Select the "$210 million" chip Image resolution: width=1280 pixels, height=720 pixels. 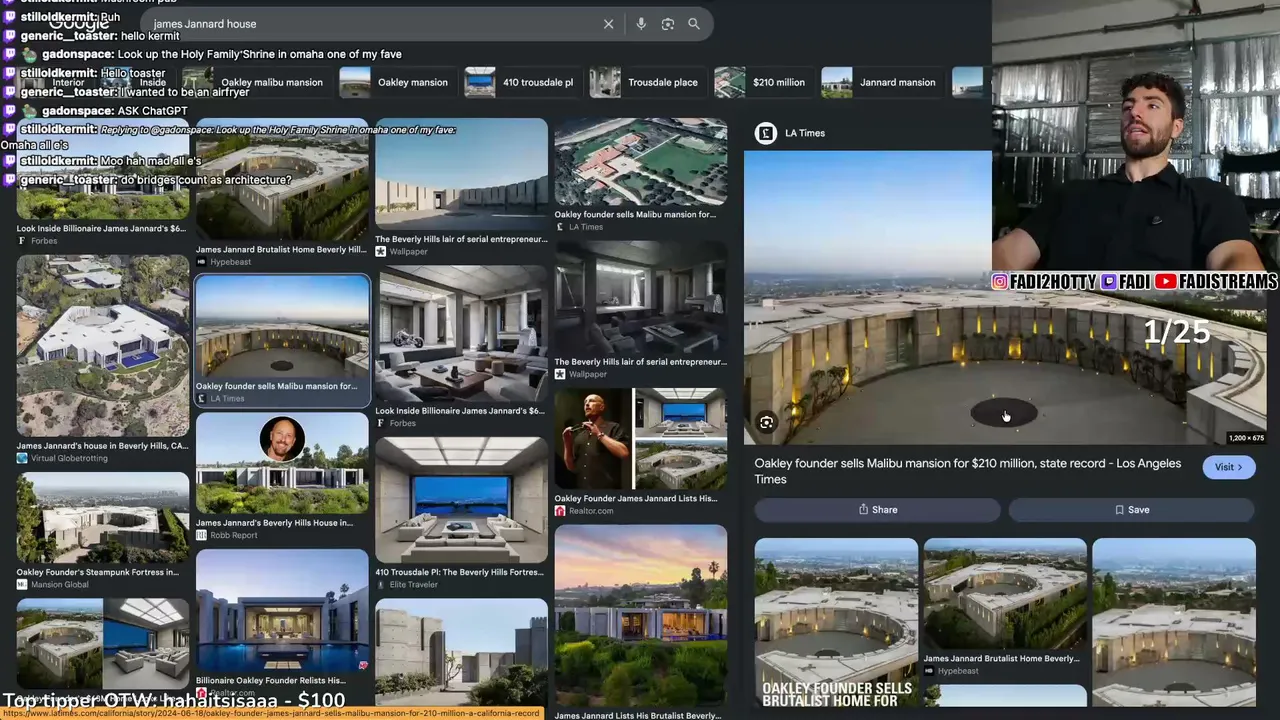[764, 82]
